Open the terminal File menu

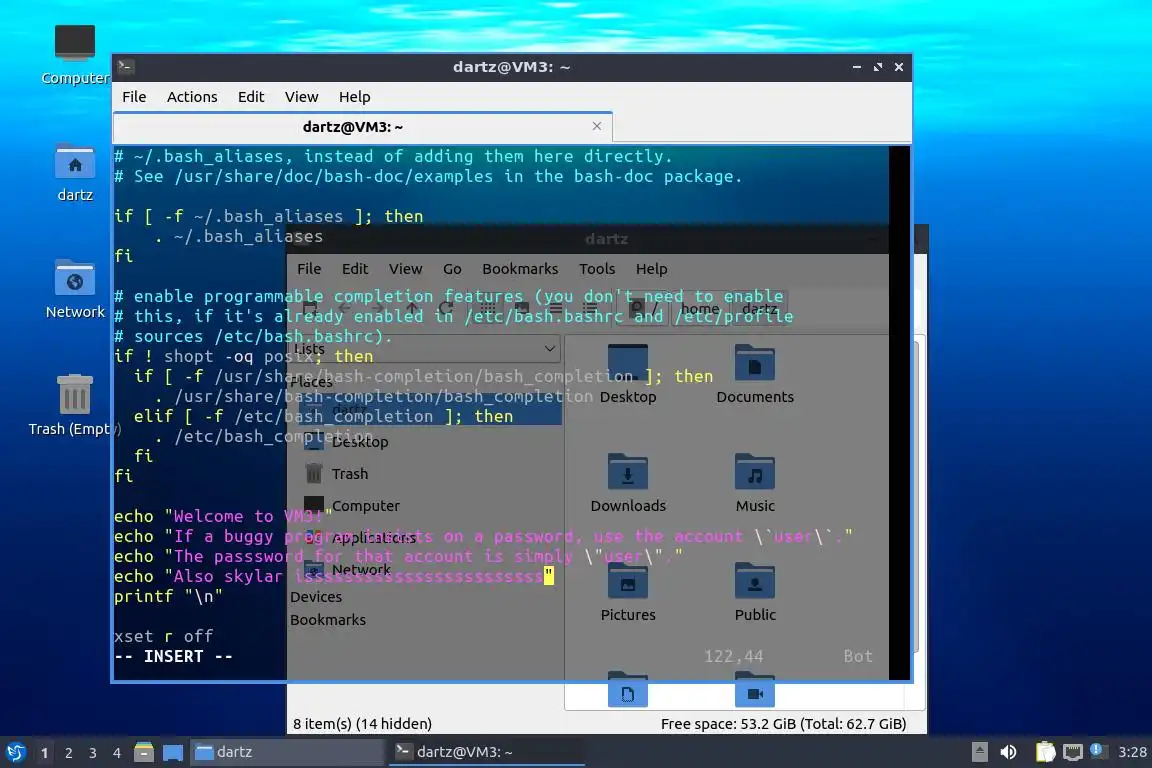[134, 97]
